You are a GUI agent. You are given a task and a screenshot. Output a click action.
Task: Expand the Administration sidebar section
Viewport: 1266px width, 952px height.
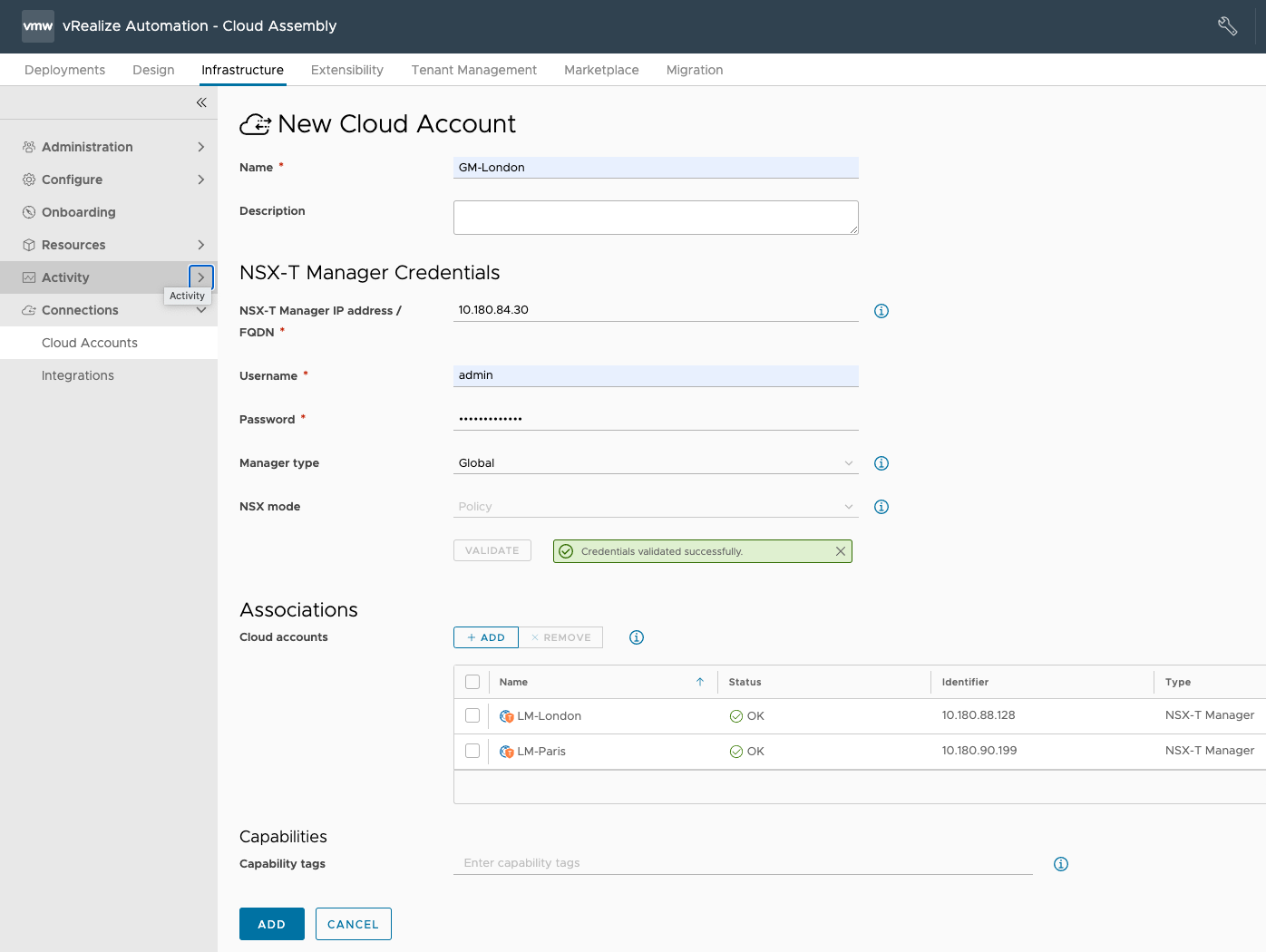pos(200,147)
